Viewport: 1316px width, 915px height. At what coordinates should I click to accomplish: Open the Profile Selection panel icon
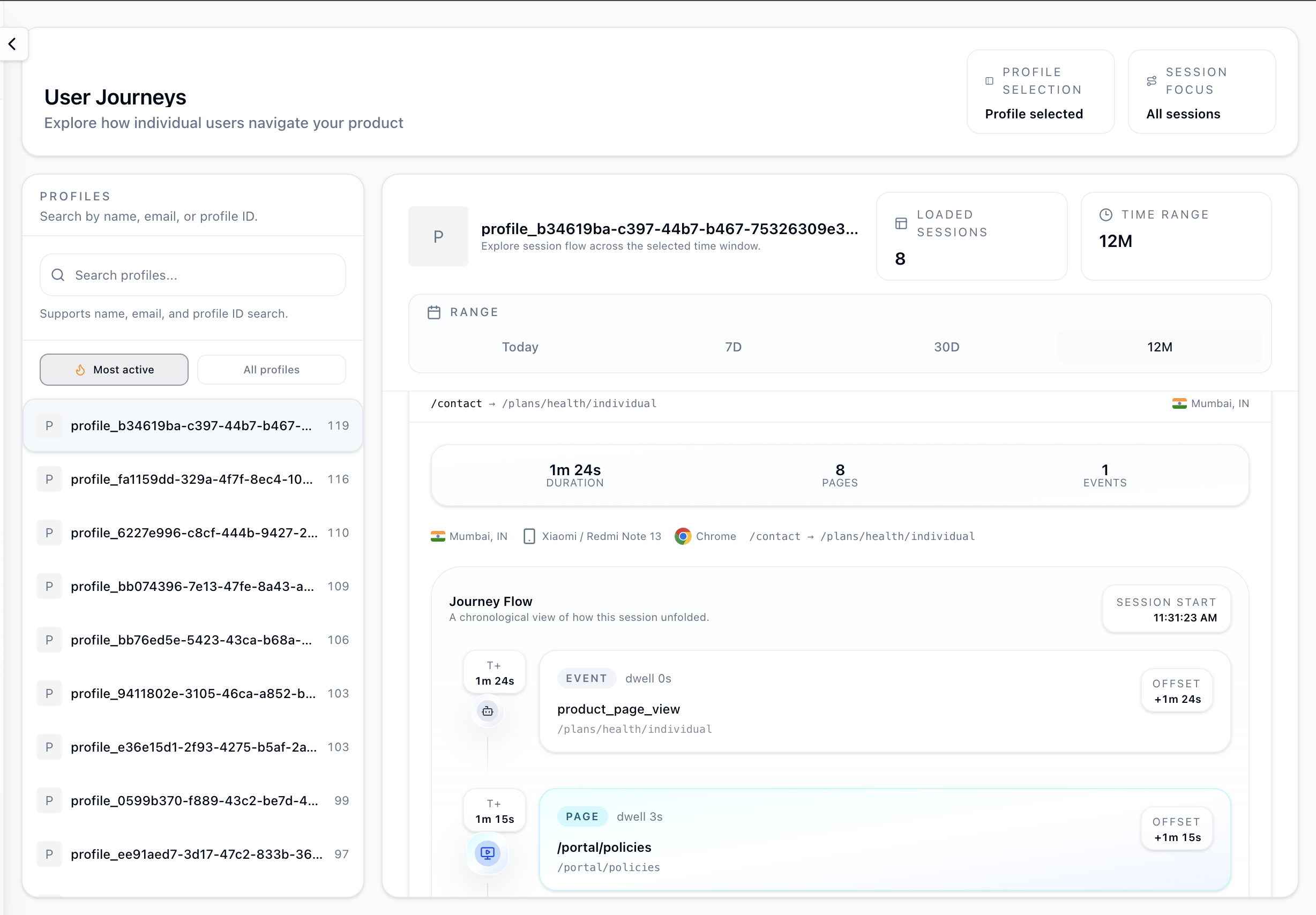point(989,81)
